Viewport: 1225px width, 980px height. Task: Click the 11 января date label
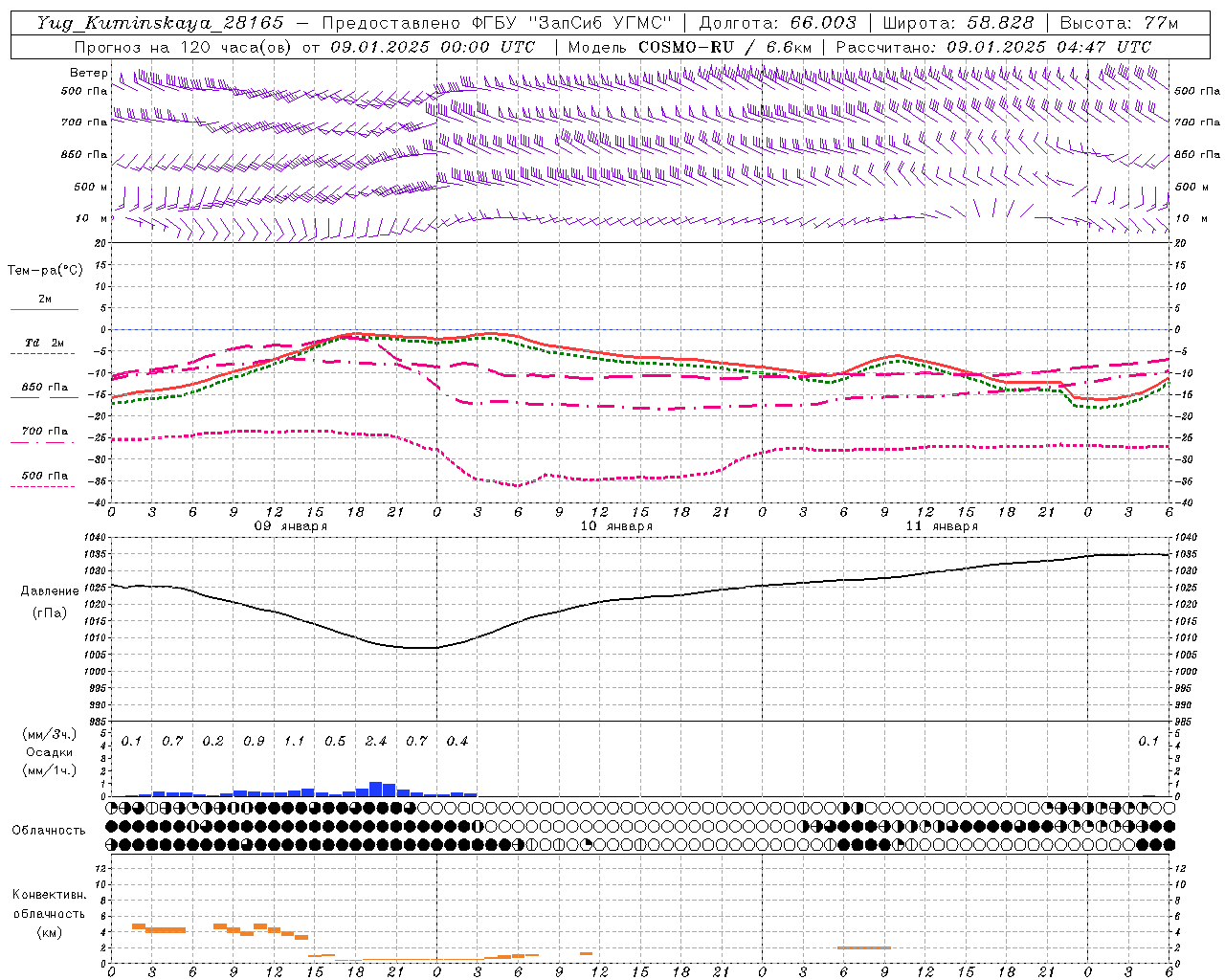coord(942,526)
